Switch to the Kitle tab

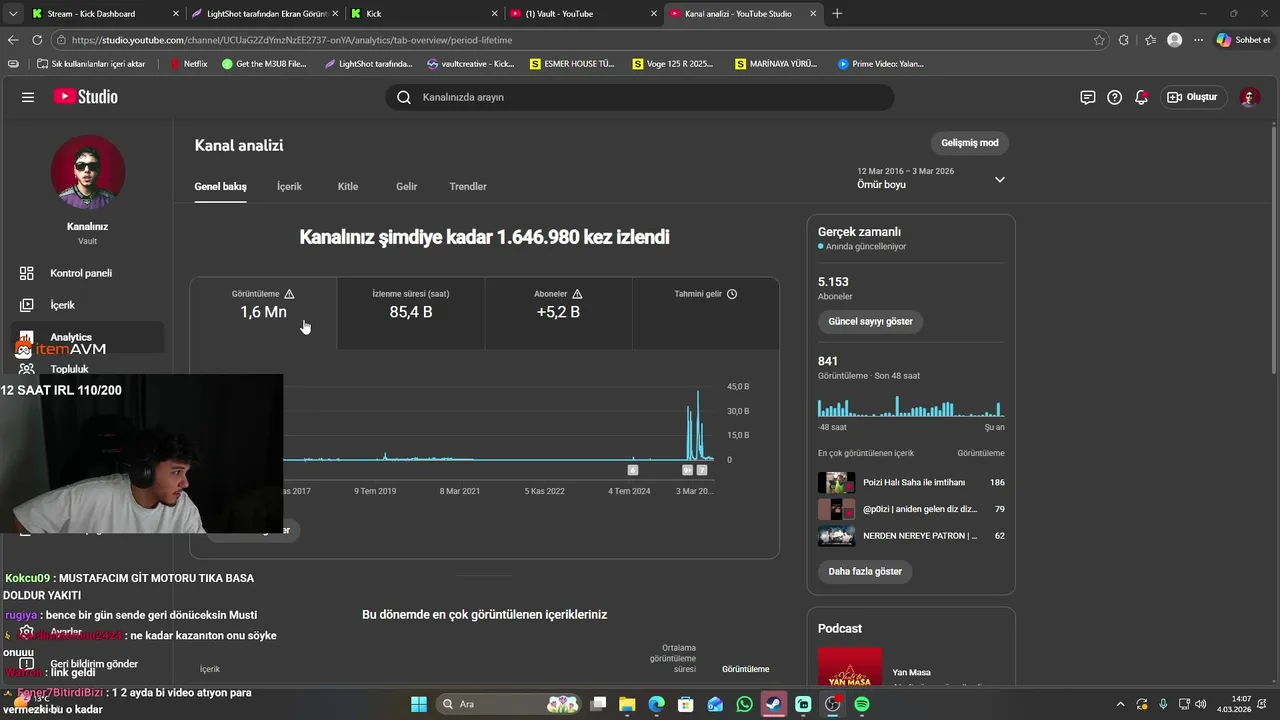[x=348, y=187]
